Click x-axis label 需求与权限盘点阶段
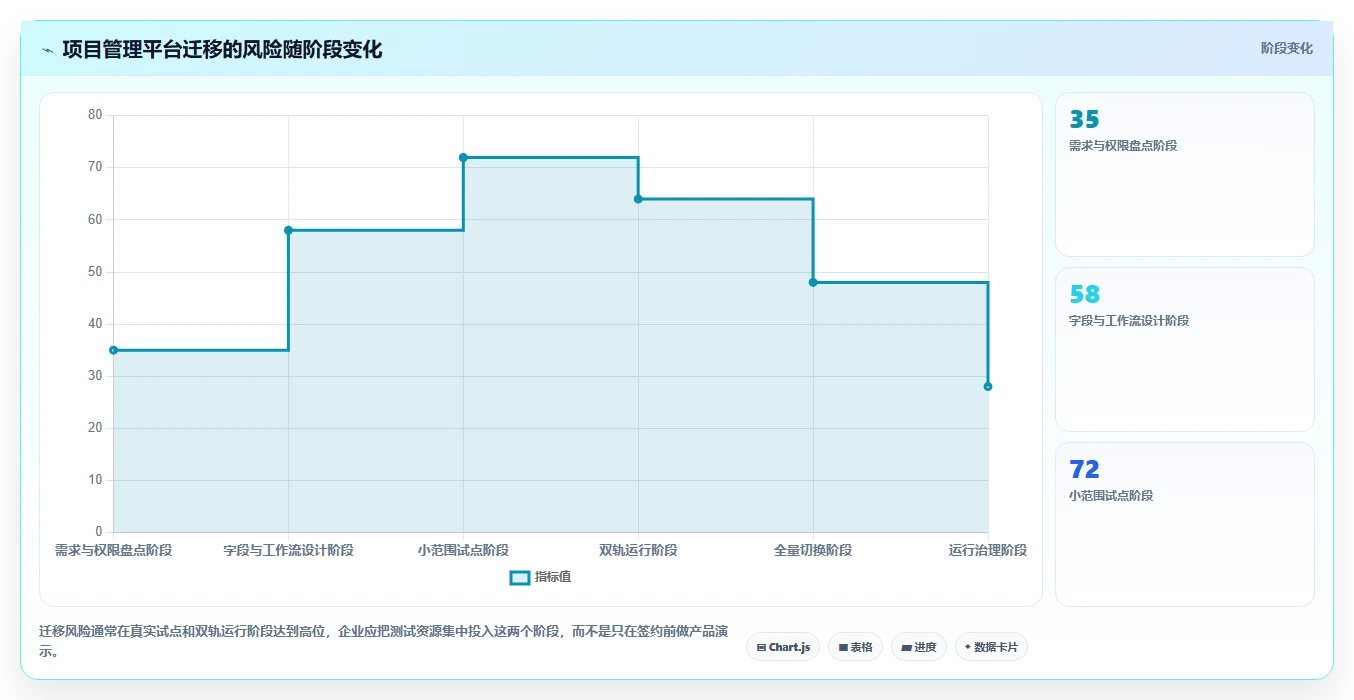Screen dimensions: 1354x700 pyautogui.click(x=113, y=550)
